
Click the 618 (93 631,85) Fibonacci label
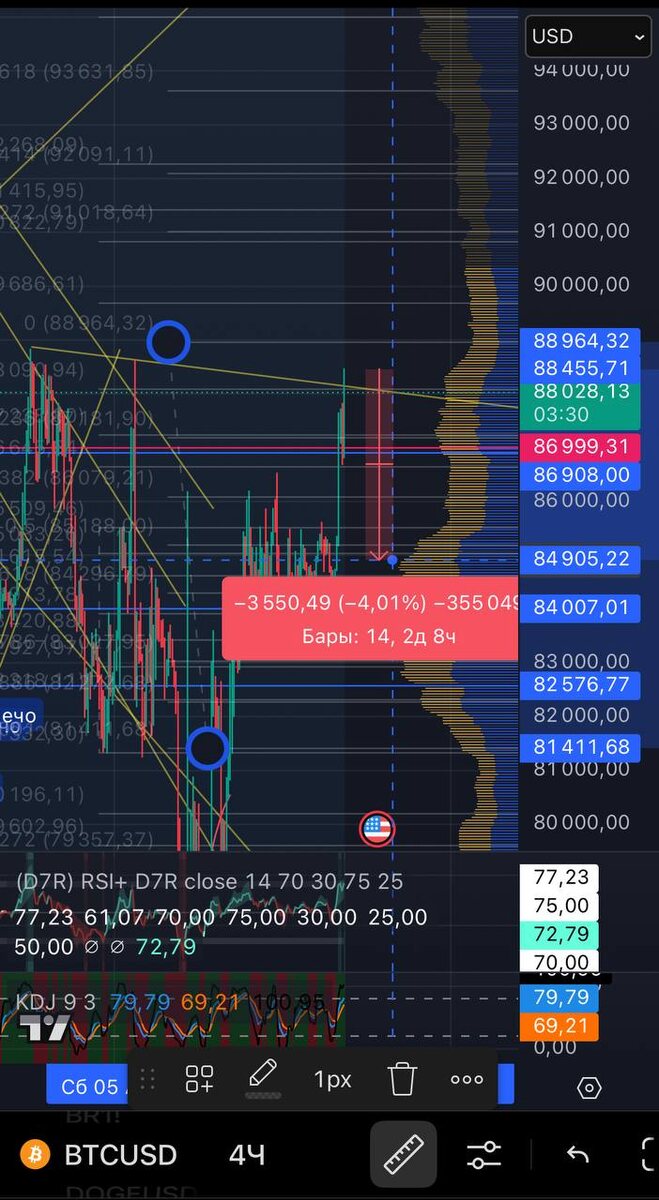click(77, 71)
